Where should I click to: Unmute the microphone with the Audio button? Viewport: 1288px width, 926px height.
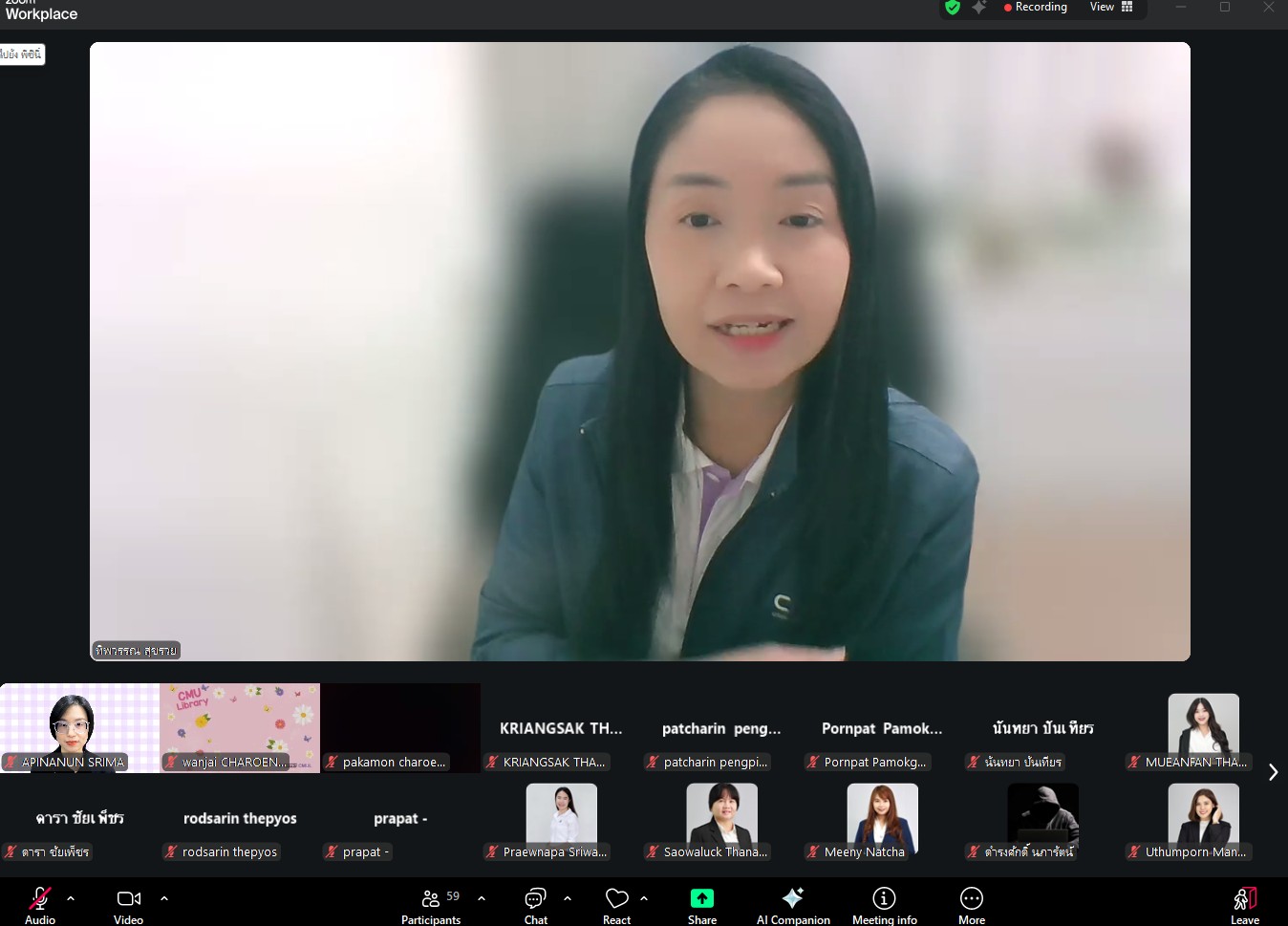click(40, 904)
